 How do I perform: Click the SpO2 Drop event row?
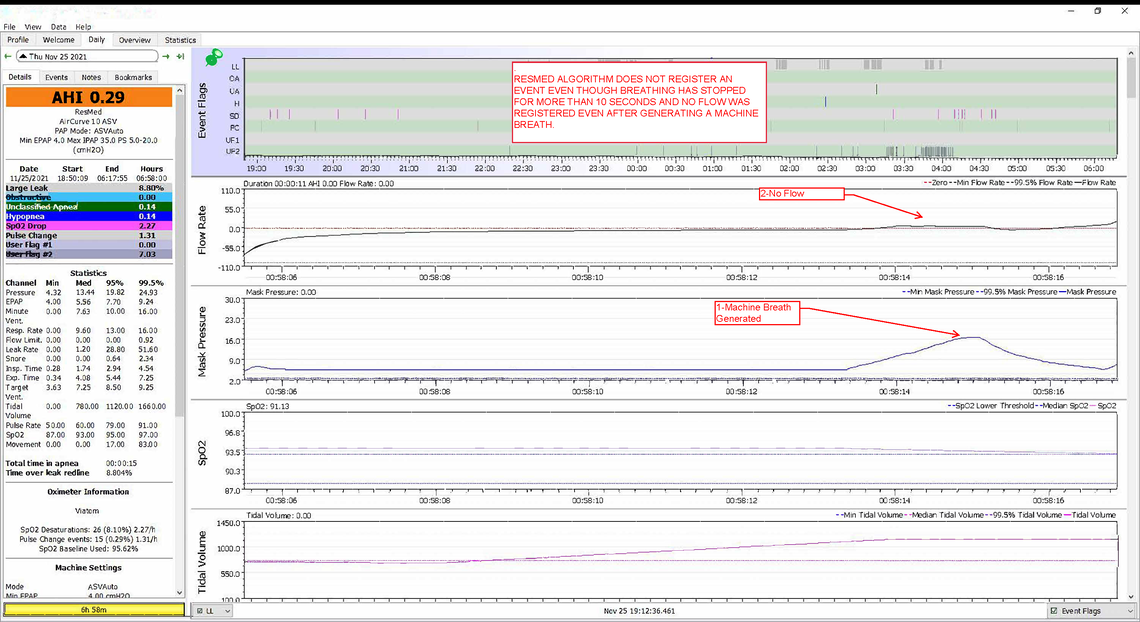point(89,226)
